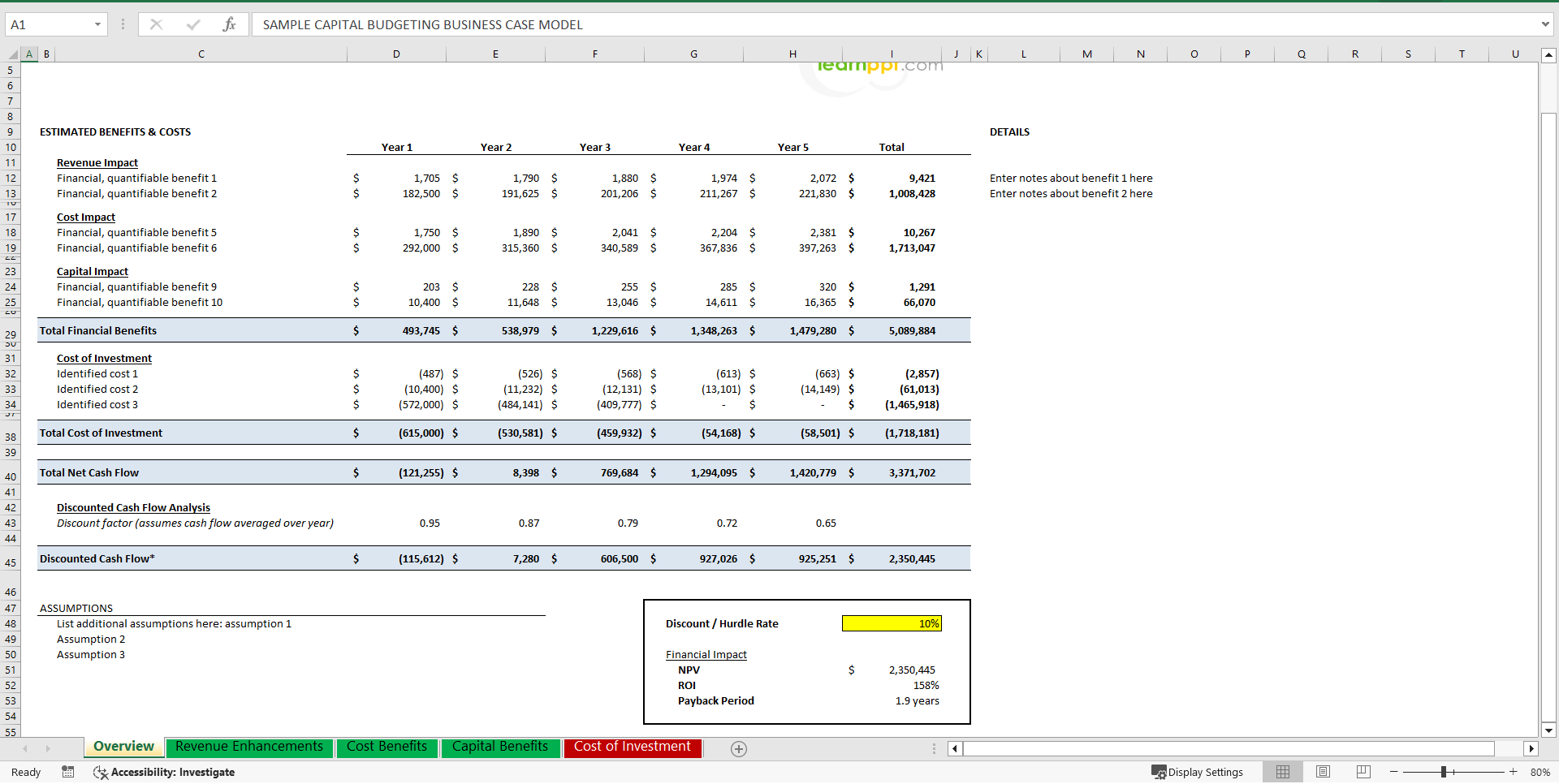The width and height of the screenshot is (1559, 784).
Task: Open the sheet tab options ellipsis menu
Action: [933, 748]
